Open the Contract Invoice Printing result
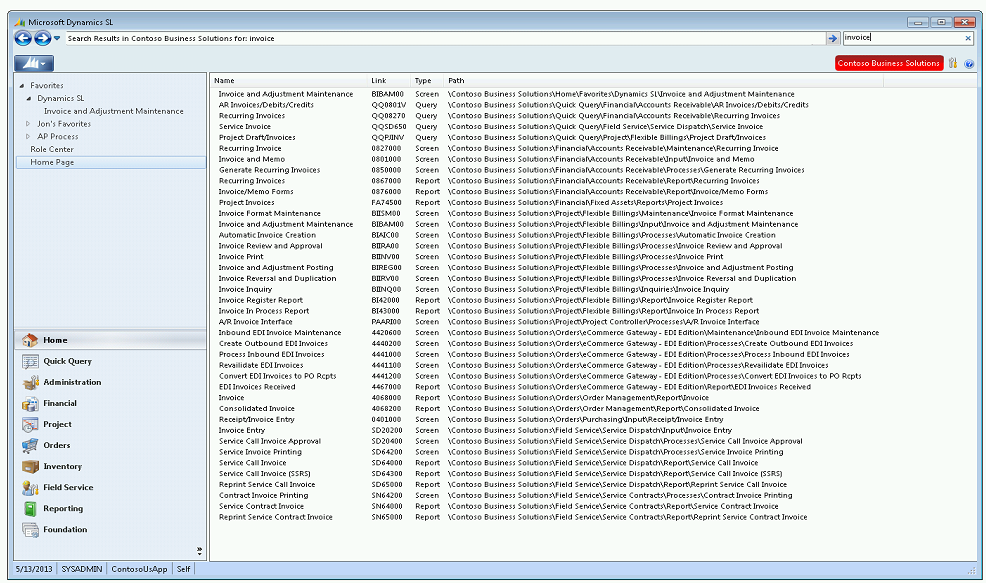 263,496
